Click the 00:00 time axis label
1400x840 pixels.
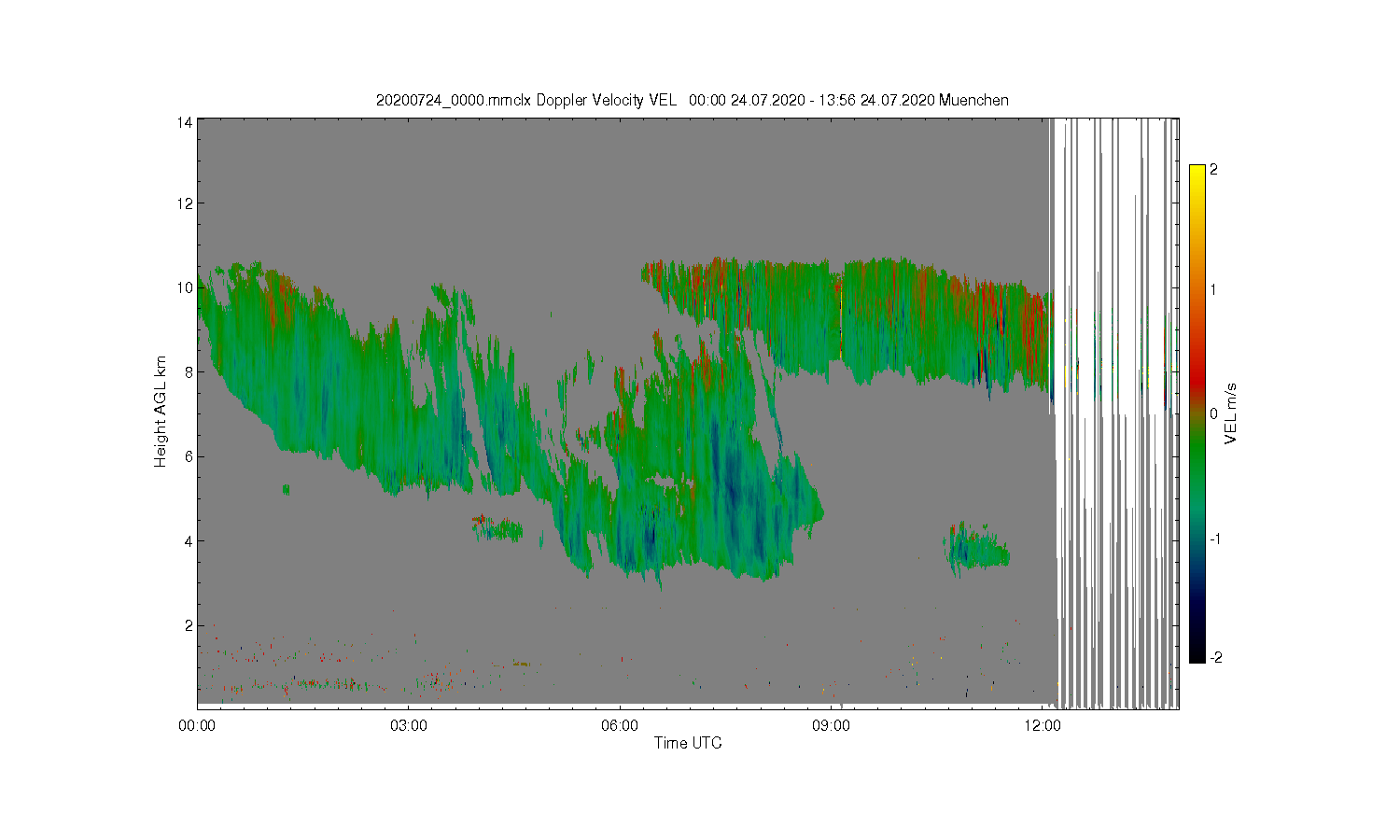(197, 725)
